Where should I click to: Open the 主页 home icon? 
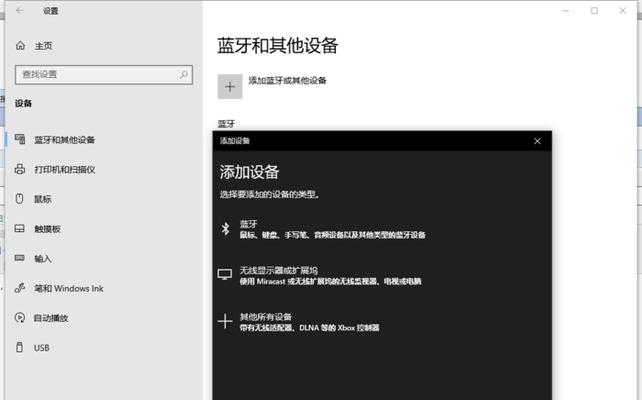pos(20,46)
